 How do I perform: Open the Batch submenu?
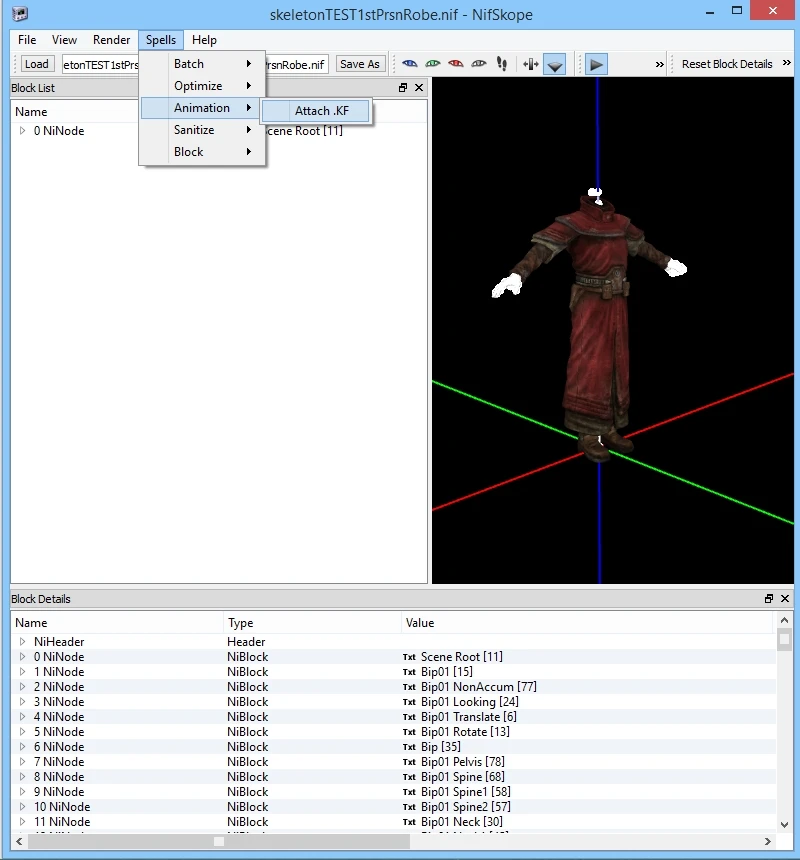(202, 64)
